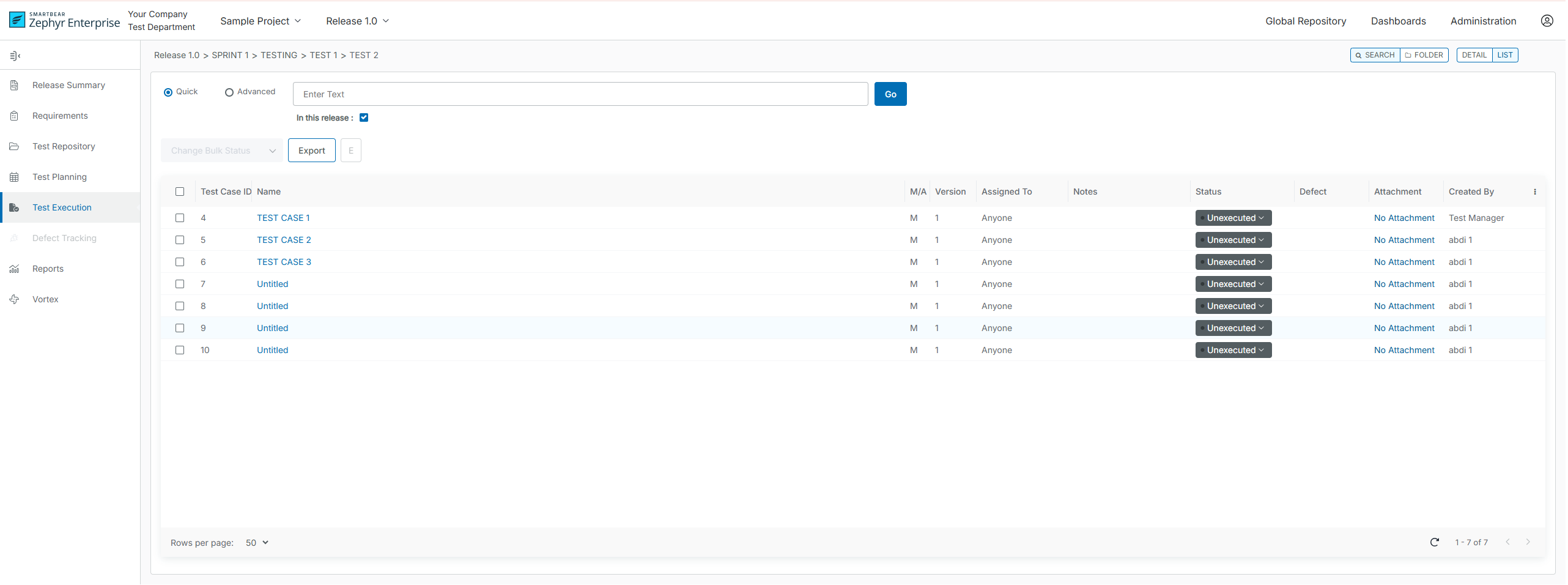Screen dimensions: 1568x585
Task: Open the Dashboards menu
Action: (1398, 21)
